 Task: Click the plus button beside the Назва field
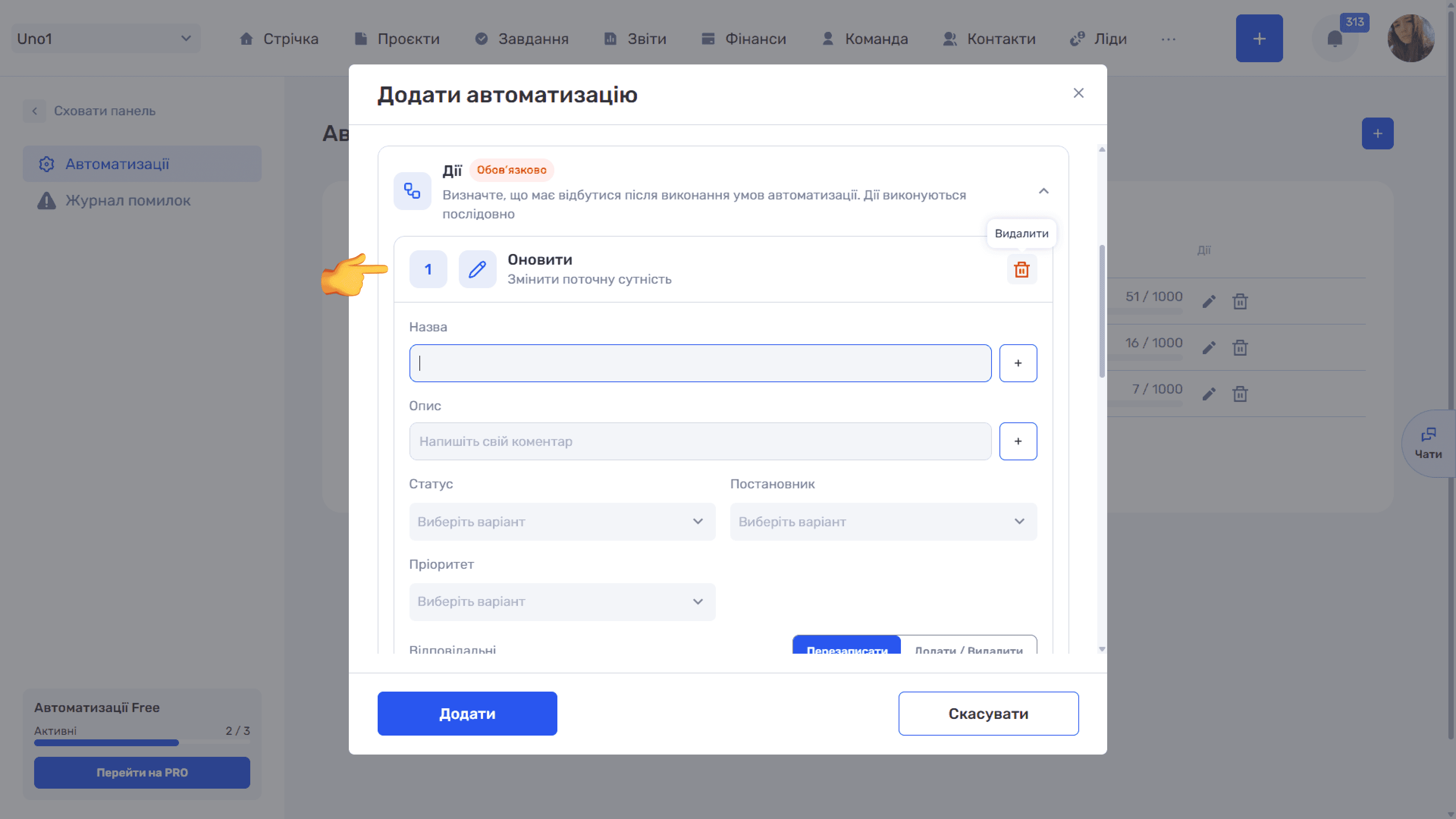(1018, 363)
